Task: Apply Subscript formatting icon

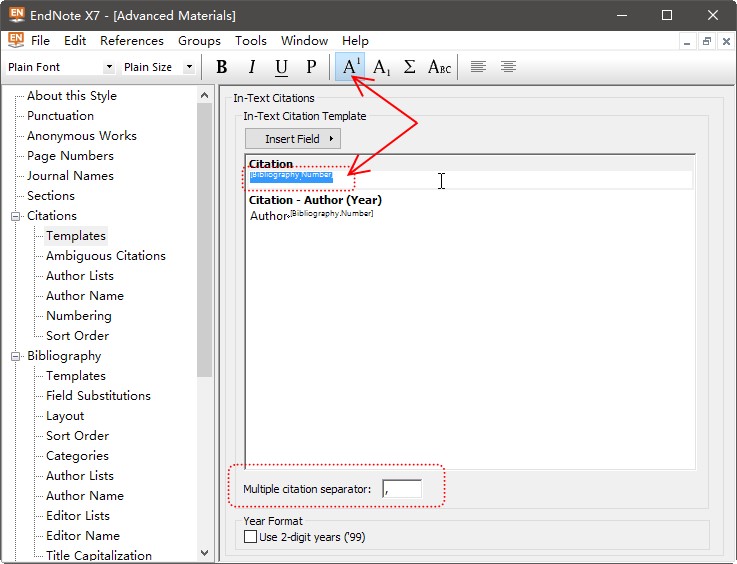Action: (x=381, y=67)
